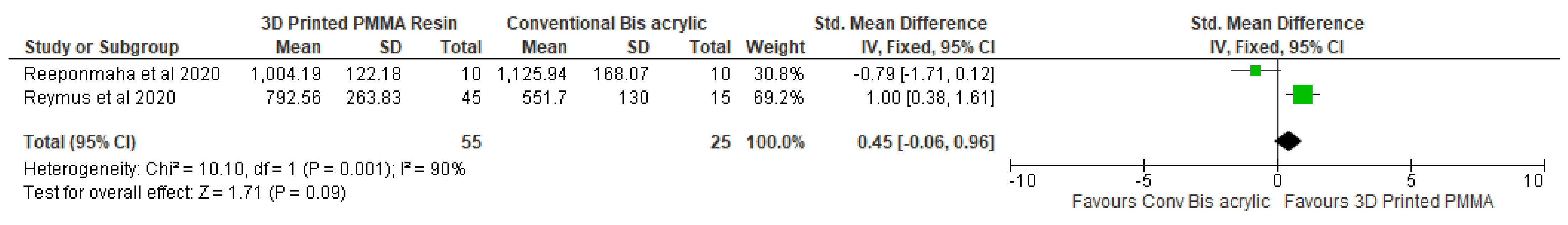Image resolution: width=1568 pixels, height=225 pixels.
Task: Click the 3D Printed PMMA Resin header
Action: [359, 23]
